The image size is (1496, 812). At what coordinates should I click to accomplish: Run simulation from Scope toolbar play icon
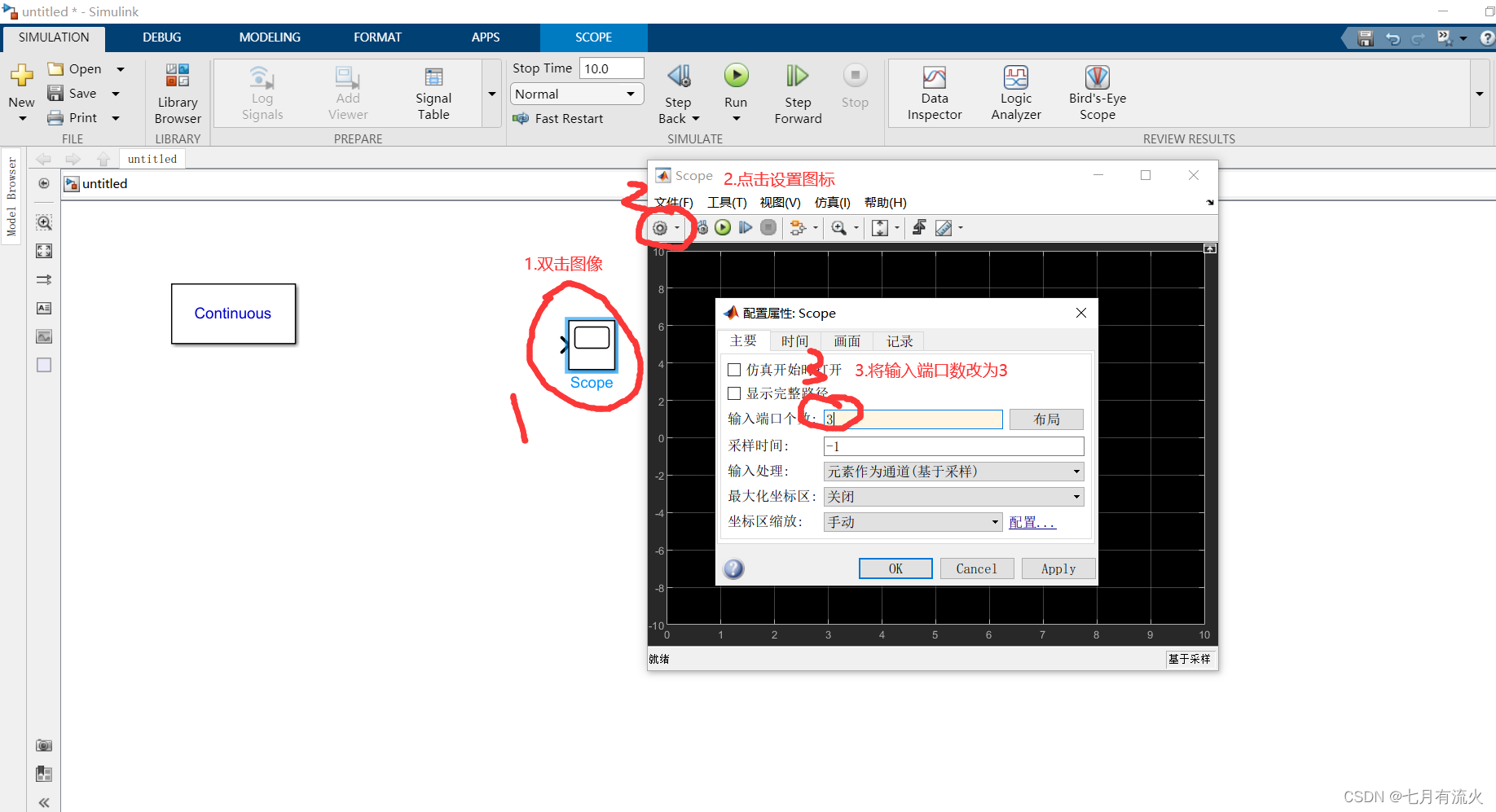tap(723, 228)
